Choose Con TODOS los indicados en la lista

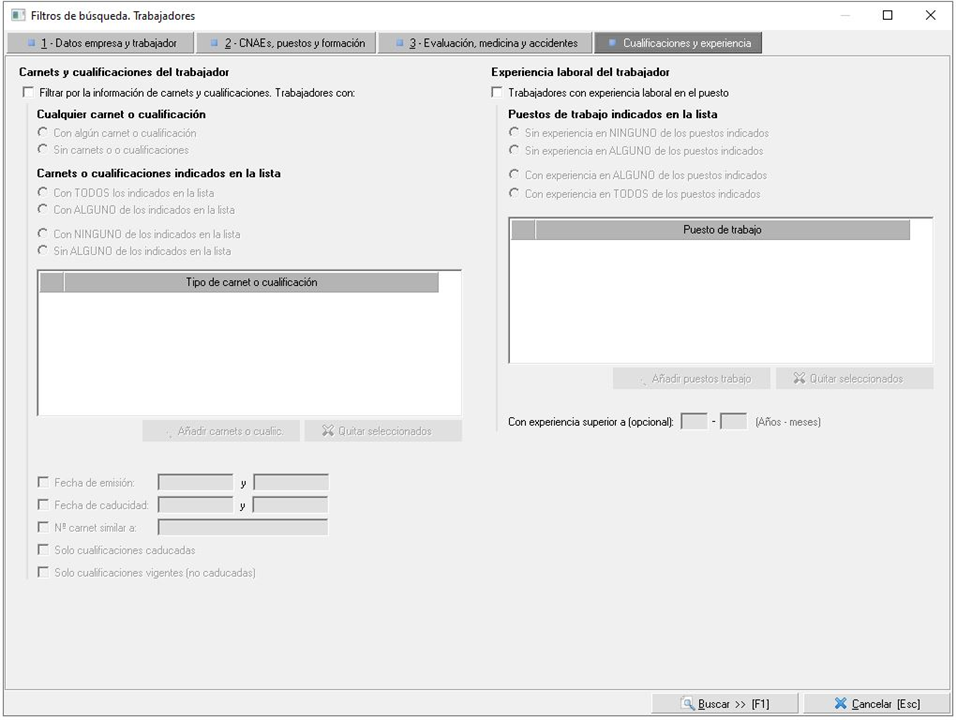pyautogui.click(x=43, y=192)
